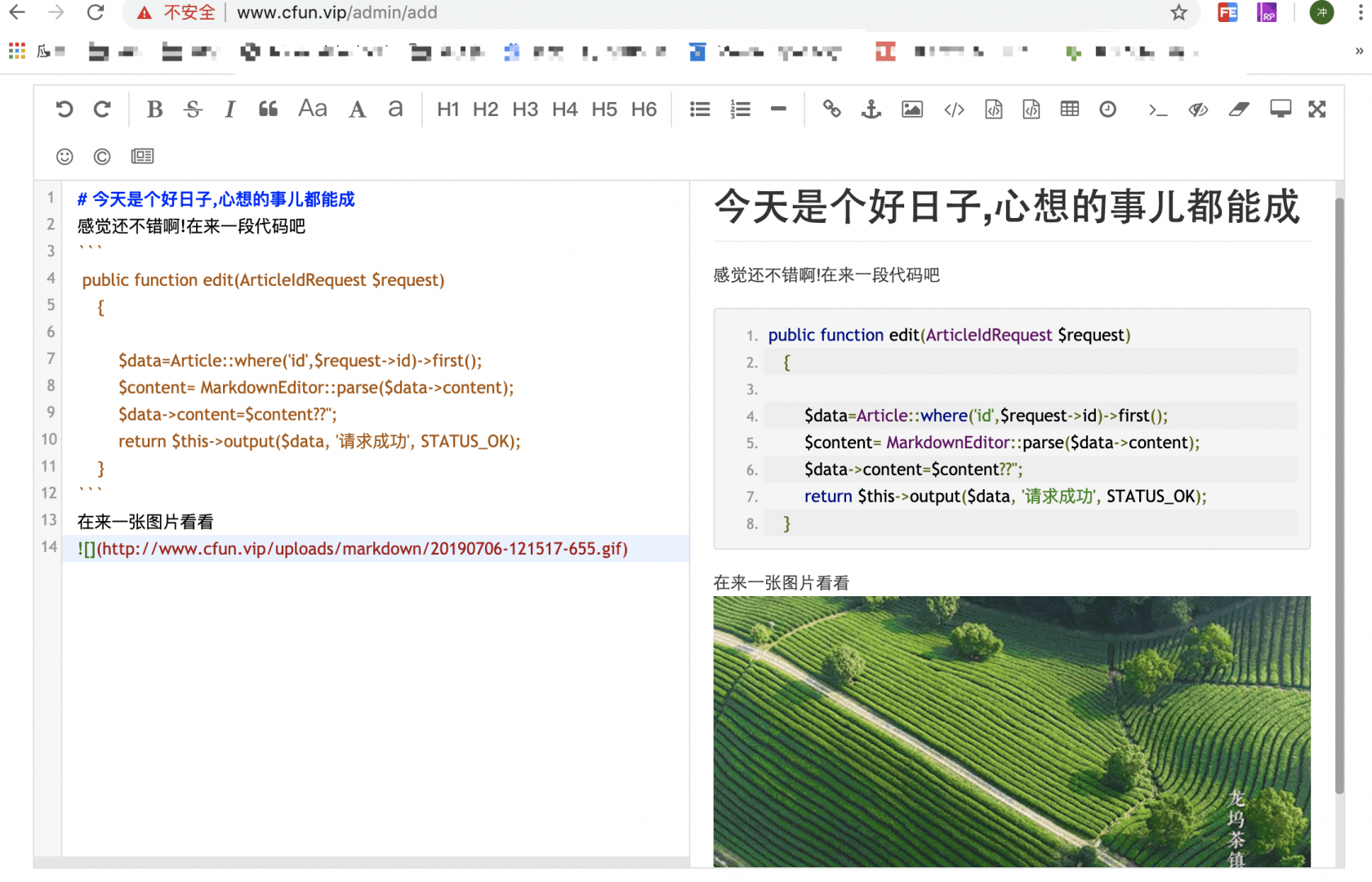Toggle fullscreen editor mode
Image resolution: width=1372 pixels, height=882 pixels.
[x=1317, y=109]
